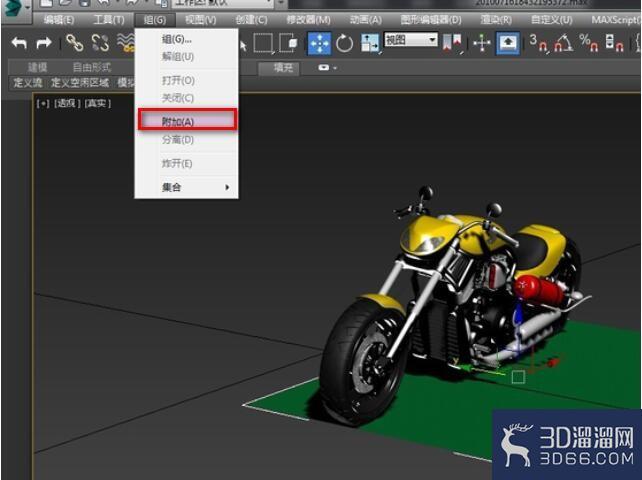Open the reference coordinate system dropdown 视图
Screen dimensions: 642x480
tap(411, 40)
